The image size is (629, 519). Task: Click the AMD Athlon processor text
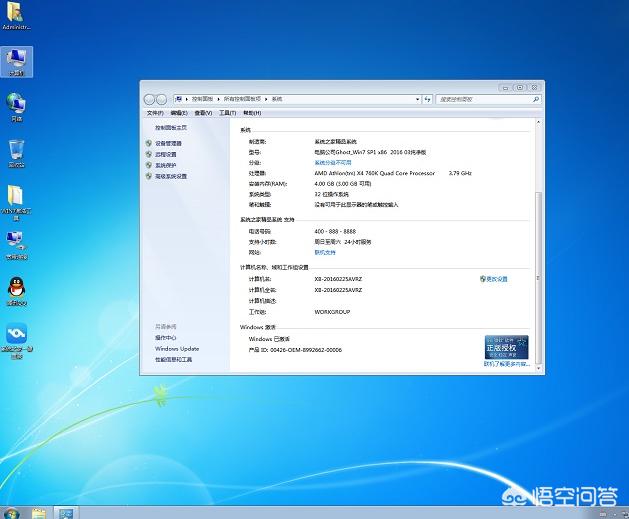pyautogui.click(x=375, y=173)
